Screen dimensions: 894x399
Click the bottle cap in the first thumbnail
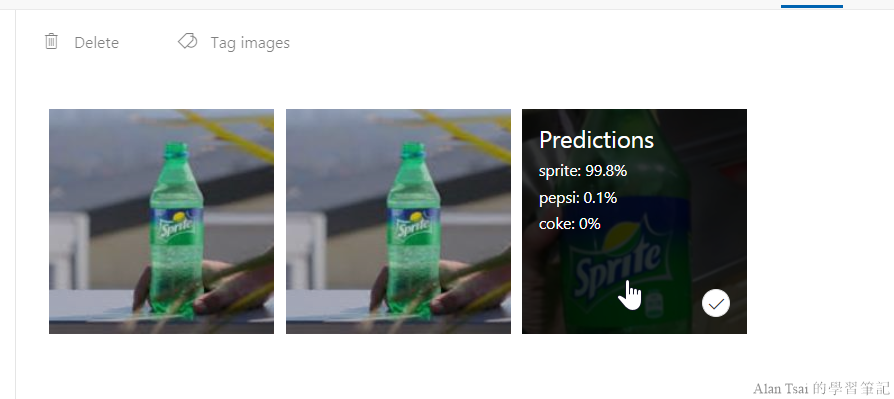pyautogui.click(x=176, y=150)
